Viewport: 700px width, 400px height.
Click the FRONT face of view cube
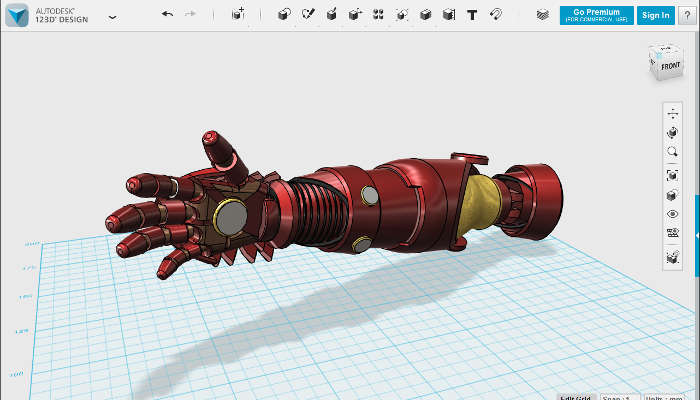click(670, 66)
